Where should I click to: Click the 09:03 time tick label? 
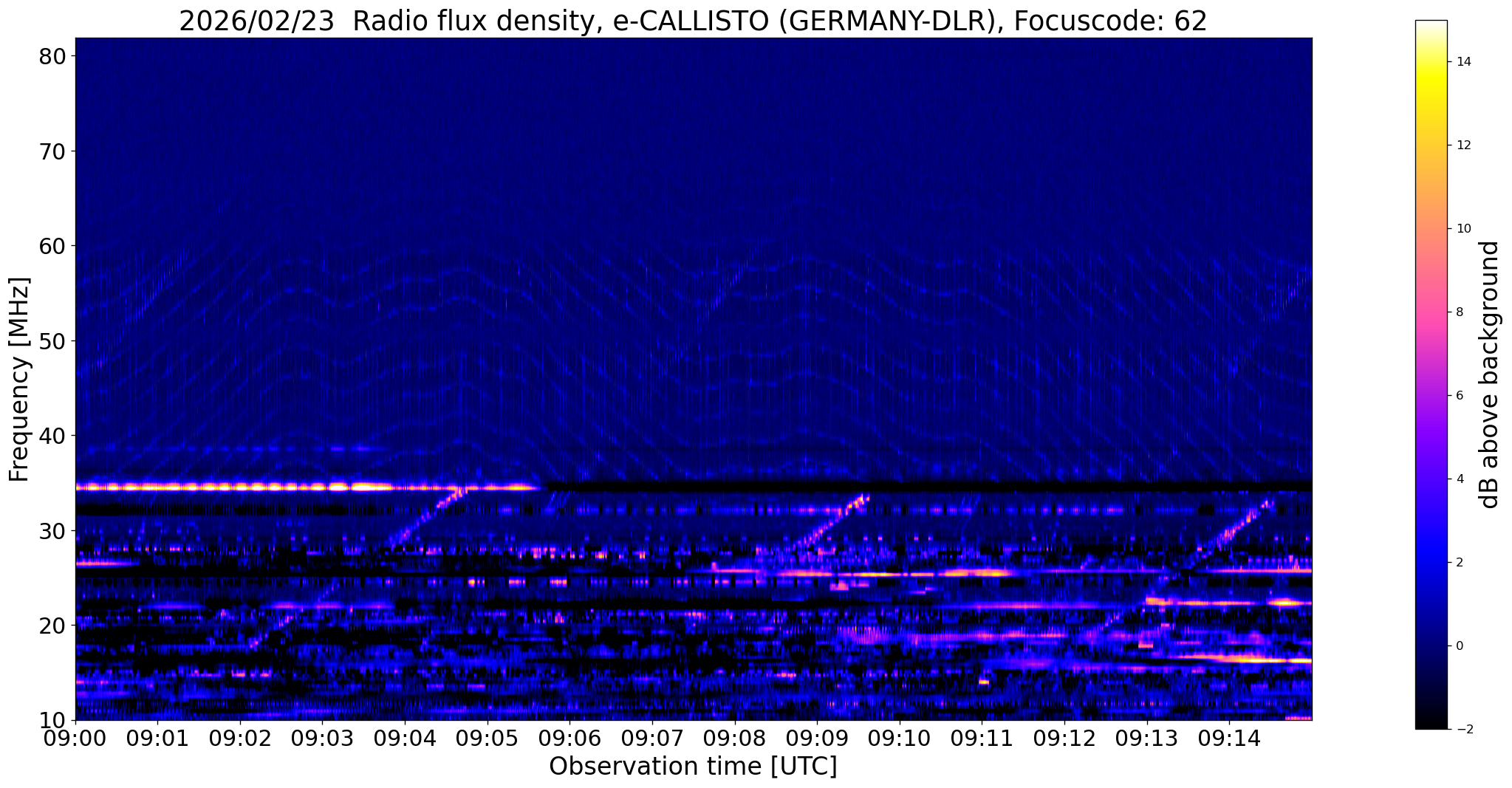[x=323, y=737]
